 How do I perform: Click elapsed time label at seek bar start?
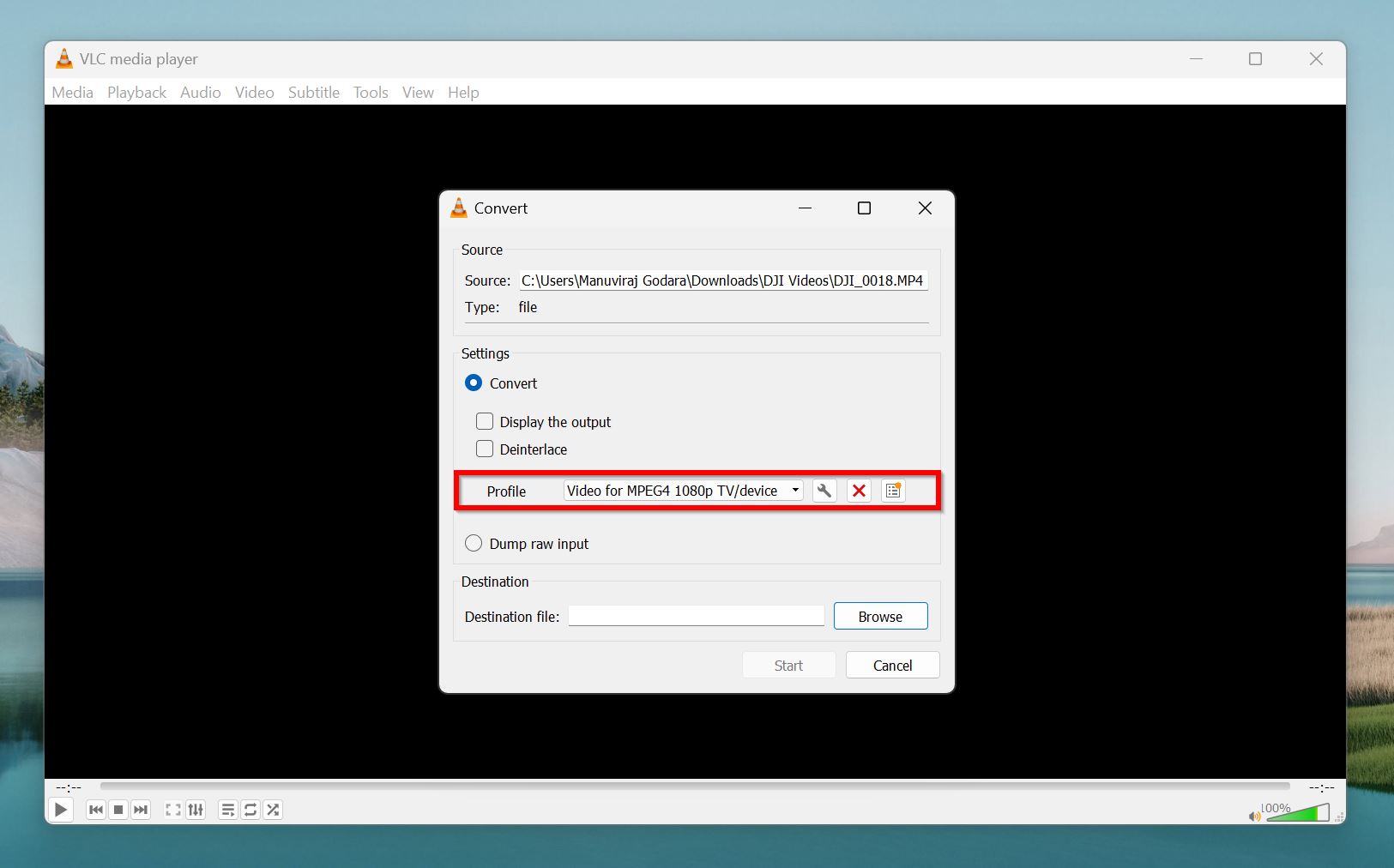(69, 787)
